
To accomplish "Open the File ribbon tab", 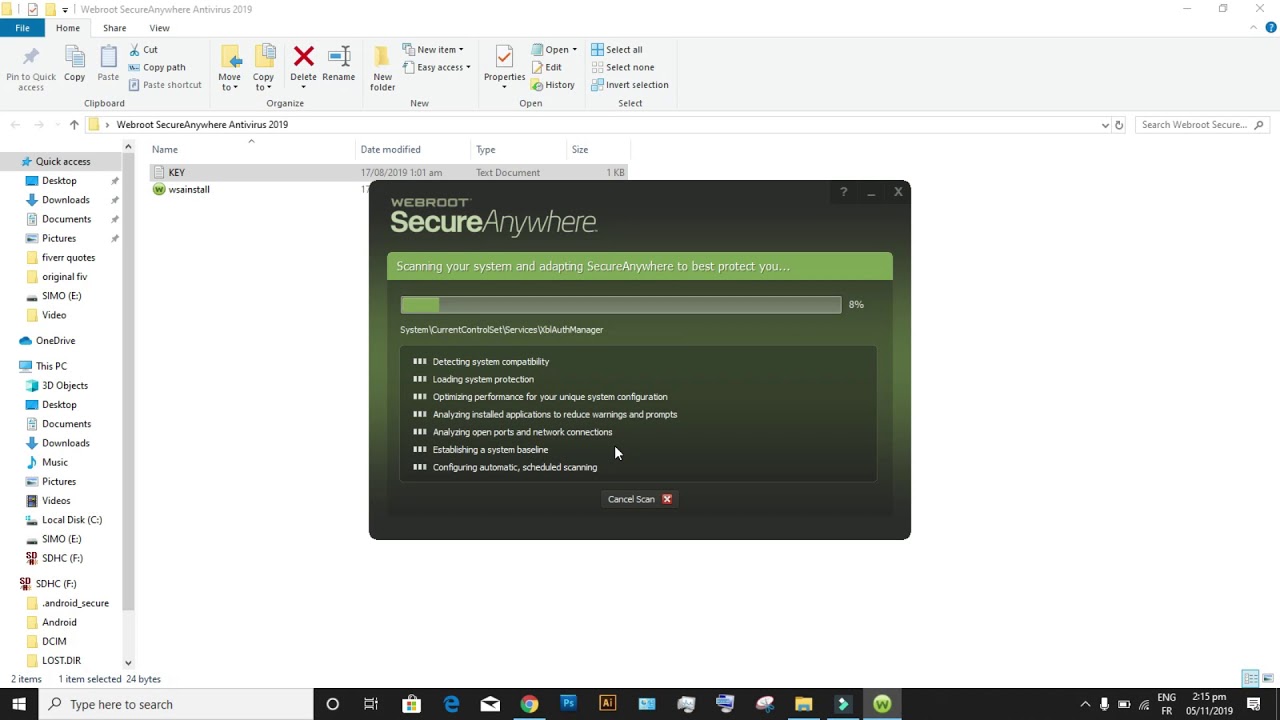I will pos(22,28).
